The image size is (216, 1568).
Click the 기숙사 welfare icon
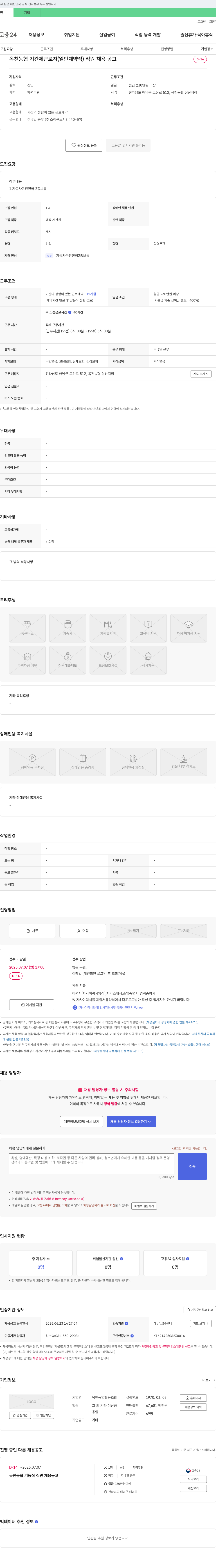pos(67,628)
